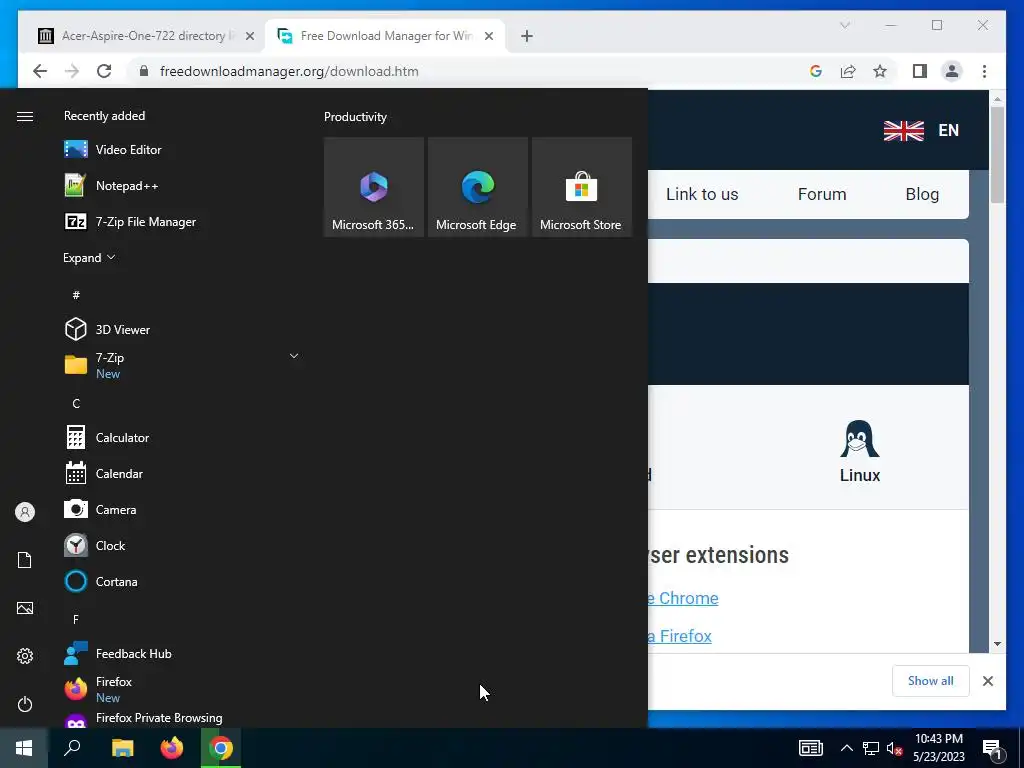Open Chrome from the taskbar
1024x768 pixels.
coord(221,748)
